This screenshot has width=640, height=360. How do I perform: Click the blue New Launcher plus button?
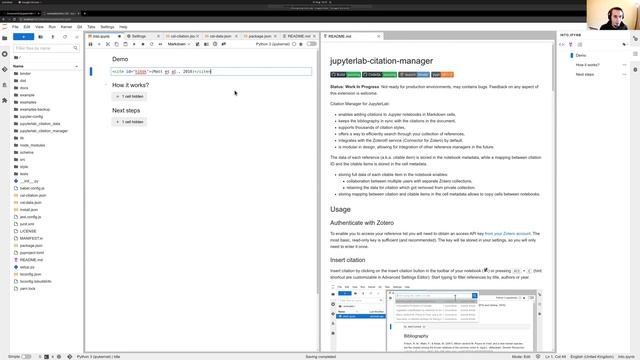23,37
